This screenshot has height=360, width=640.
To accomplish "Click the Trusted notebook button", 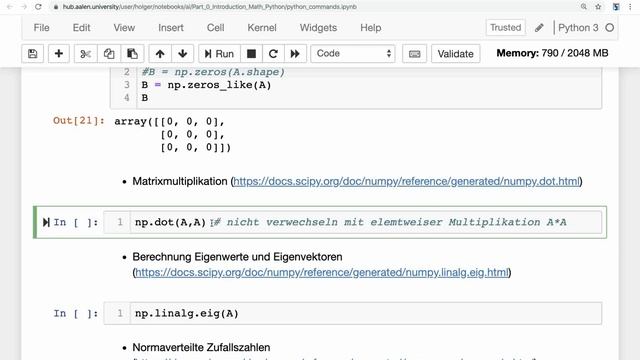I will pos(505,28).
